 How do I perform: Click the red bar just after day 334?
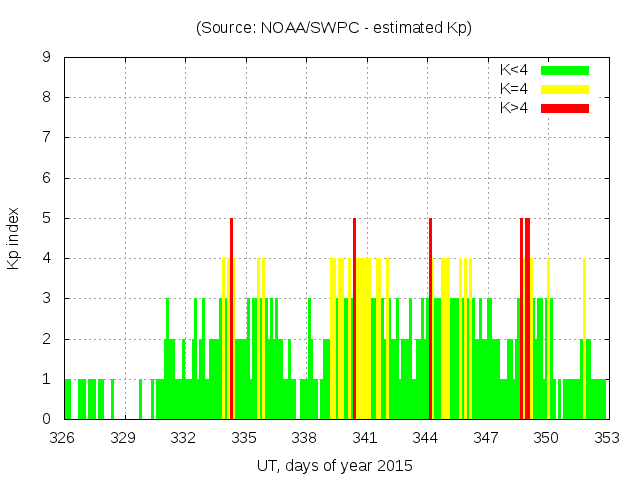(231, 320)
